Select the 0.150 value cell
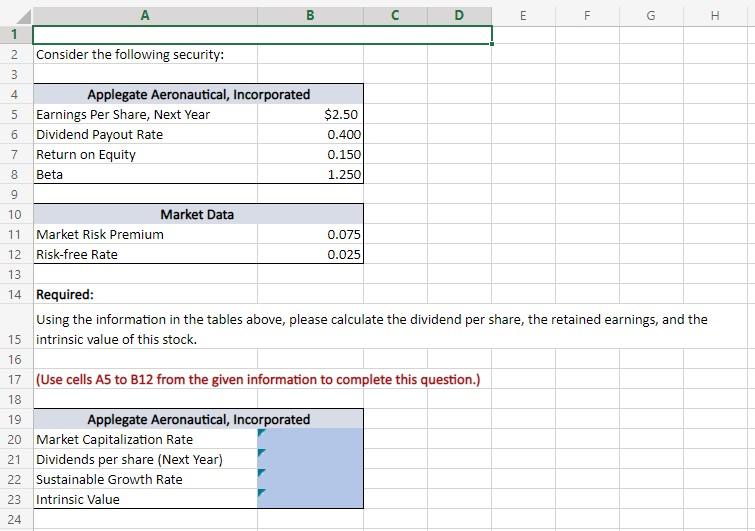This screenshot has width=755, height=531. coord(310,155)
